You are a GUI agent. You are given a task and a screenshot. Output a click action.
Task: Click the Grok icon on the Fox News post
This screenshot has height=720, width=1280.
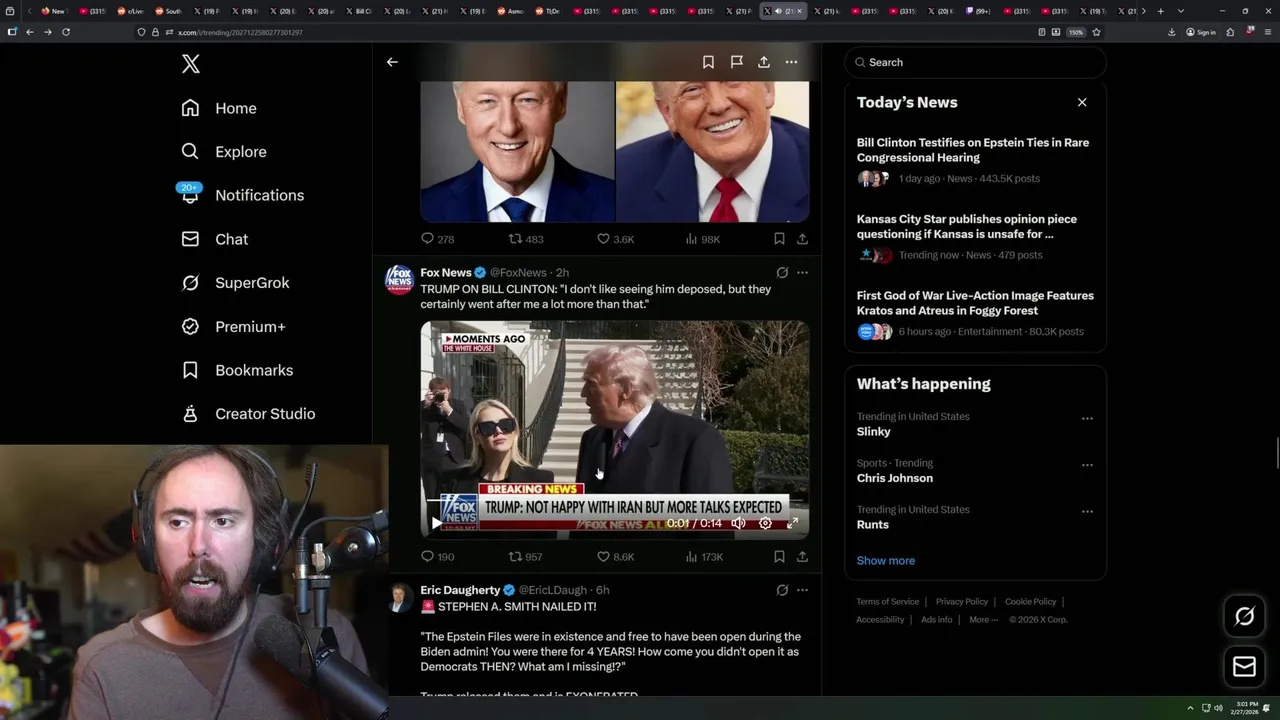click(782, 272)
